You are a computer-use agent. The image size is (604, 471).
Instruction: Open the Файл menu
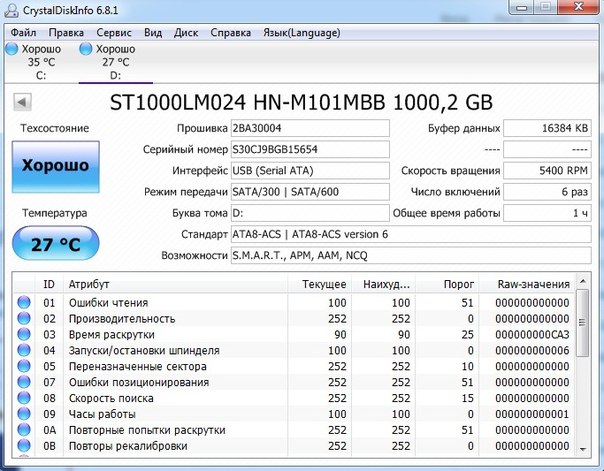click(x=24, y=31)
